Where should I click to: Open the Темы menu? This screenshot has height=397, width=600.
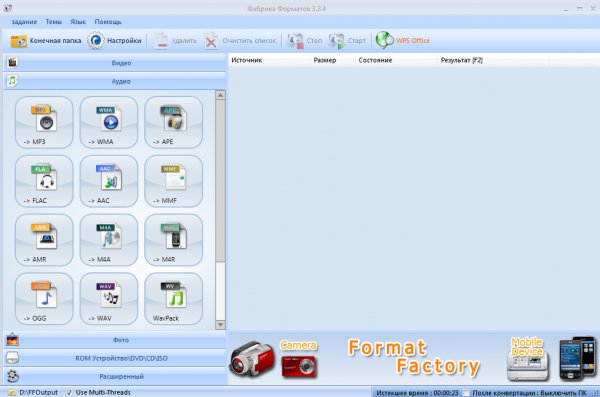click(54, 22)
